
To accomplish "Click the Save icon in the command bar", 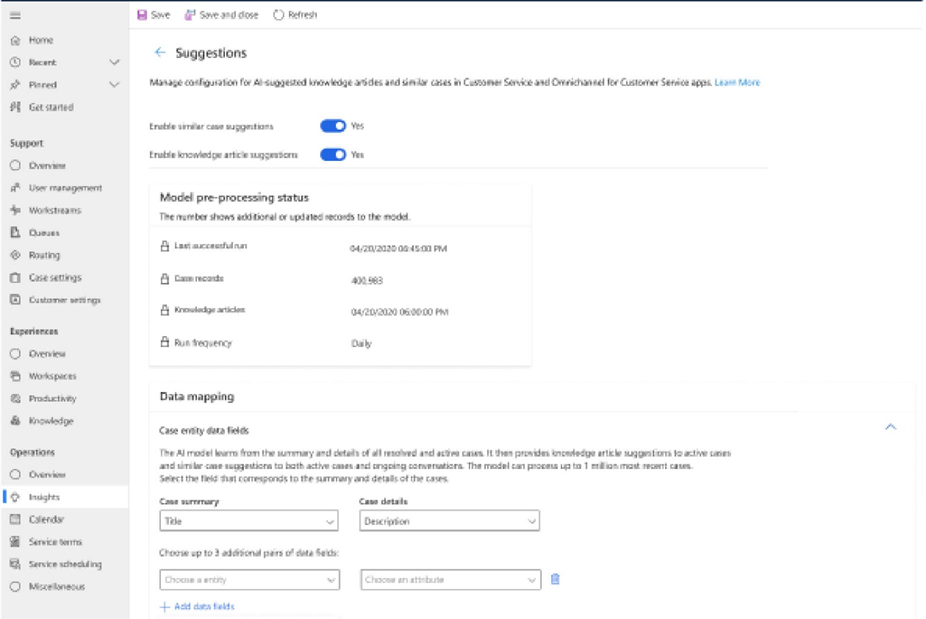I will pyautogui.click(x=142, y=15).
